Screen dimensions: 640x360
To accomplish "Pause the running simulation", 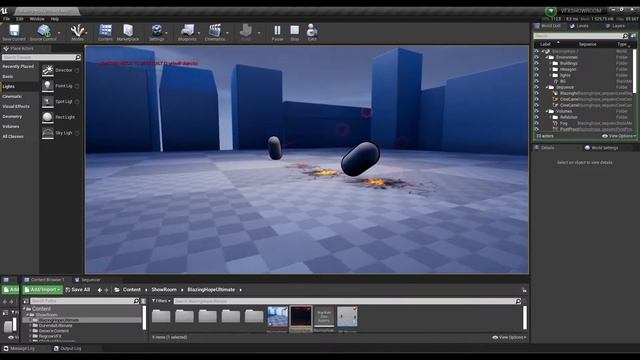I will (x=277, y=31).
